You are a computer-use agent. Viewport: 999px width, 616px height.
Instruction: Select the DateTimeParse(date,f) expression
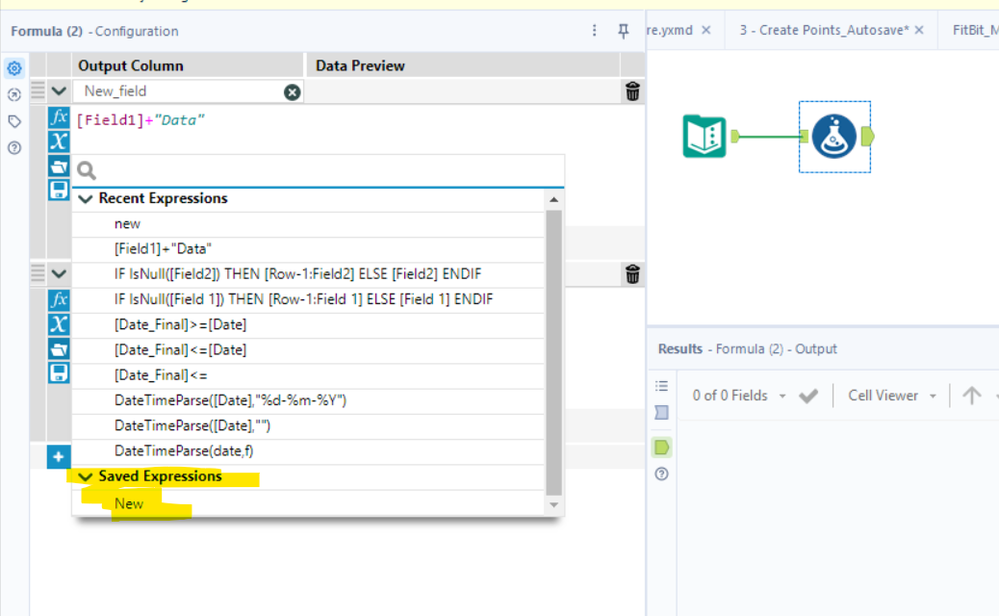pos(308,451)
